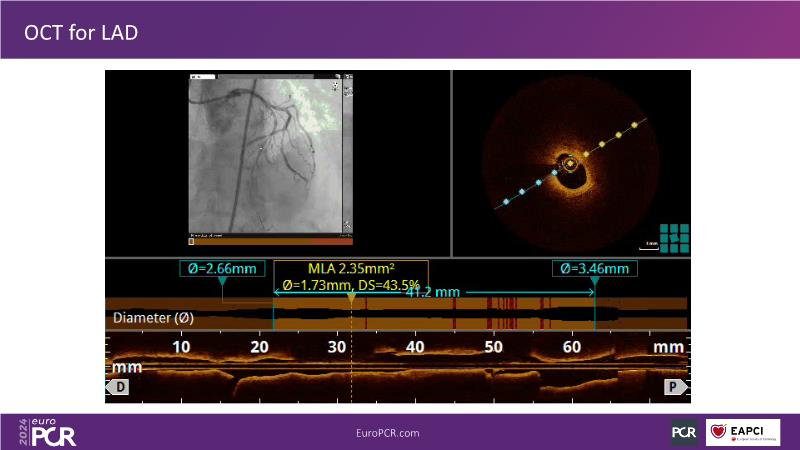Click the yellow MLA triangle marker
Viewport: 800px width, 450px height.
coord(350,298)
